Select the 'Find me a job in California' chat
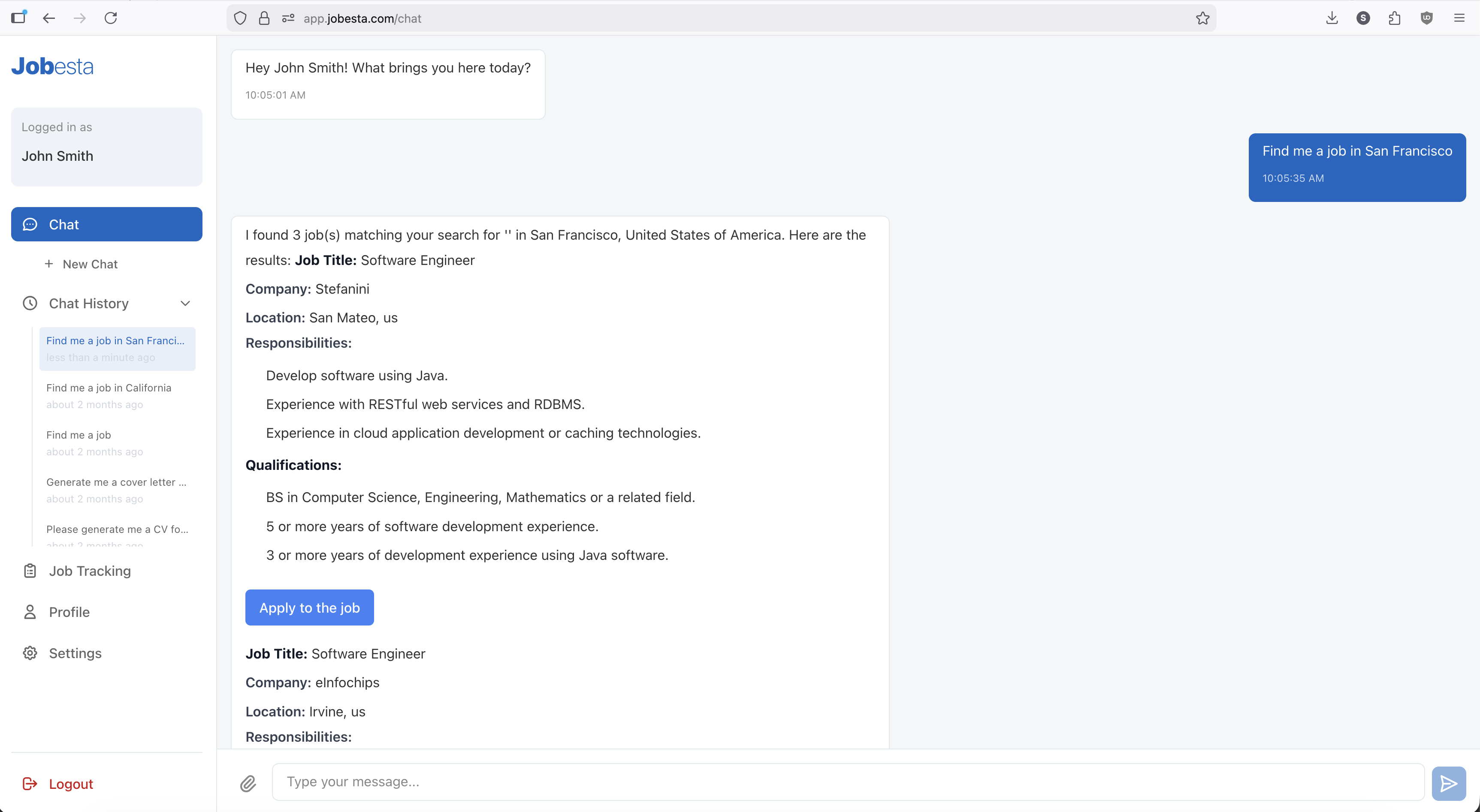The image size is (1480, 812). 109,396
